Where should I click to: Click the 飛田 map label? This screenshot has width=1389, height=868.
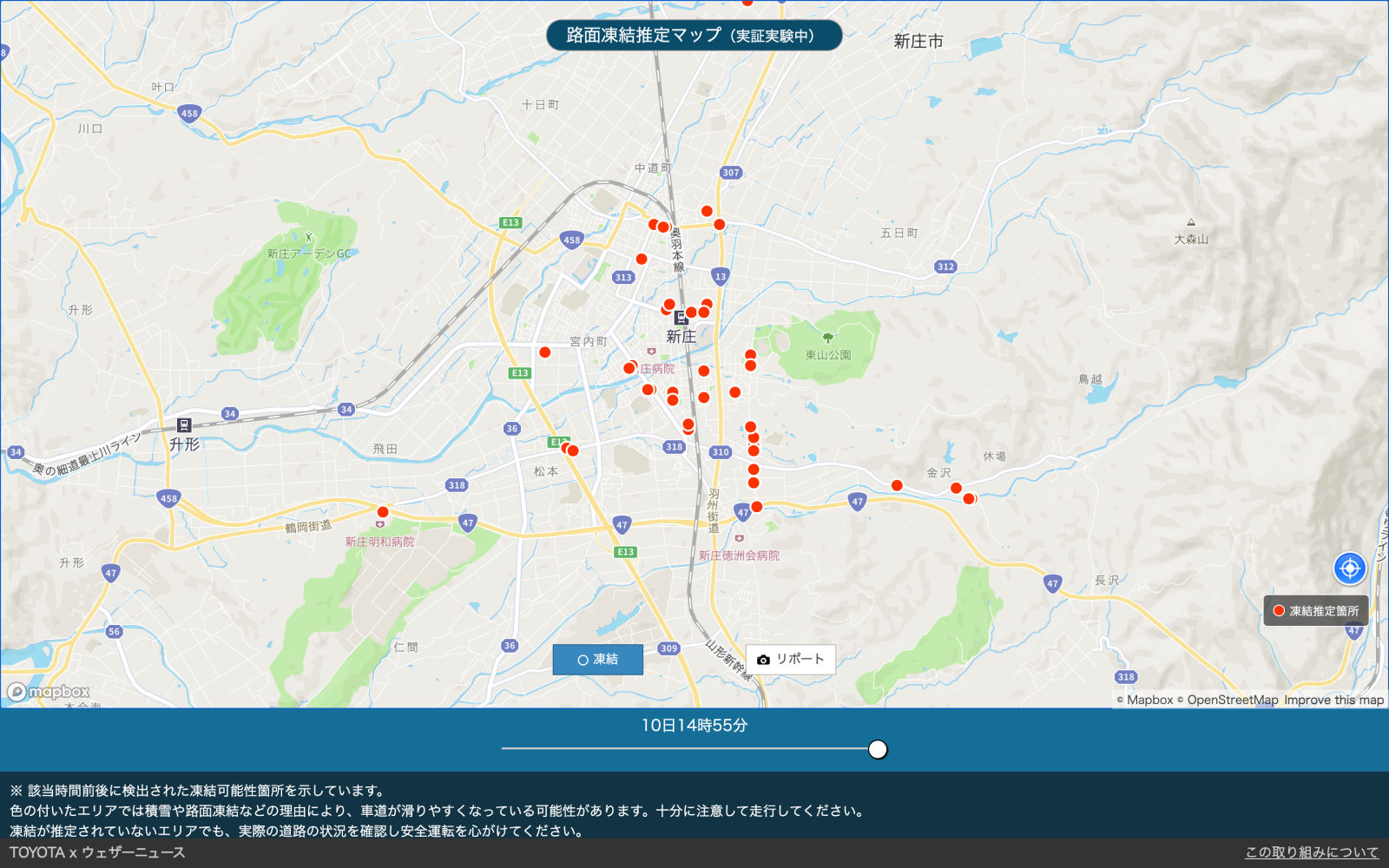pos(385,450)
